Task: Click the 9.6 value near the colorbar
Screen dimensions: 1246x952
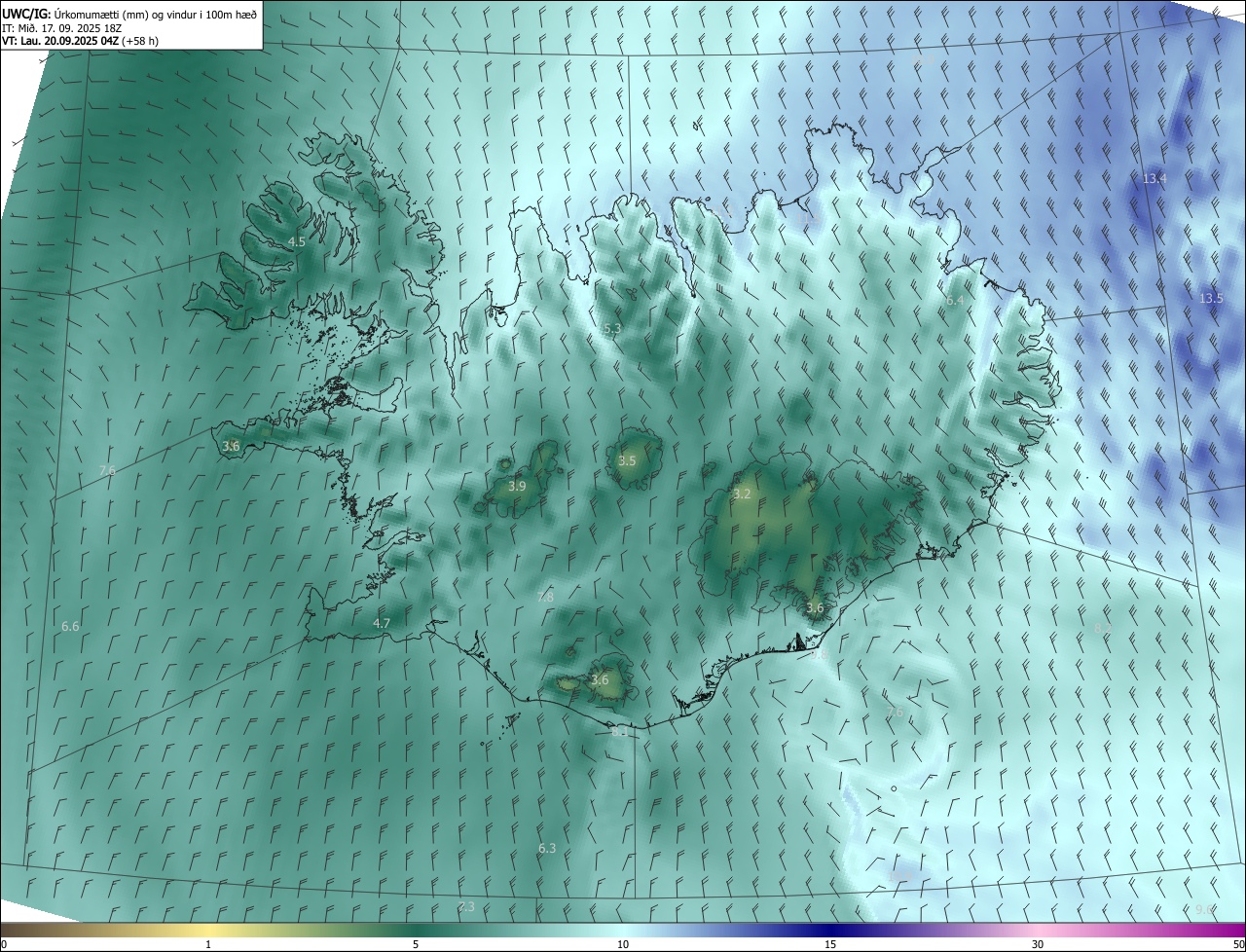Action: click(1204, 910)
